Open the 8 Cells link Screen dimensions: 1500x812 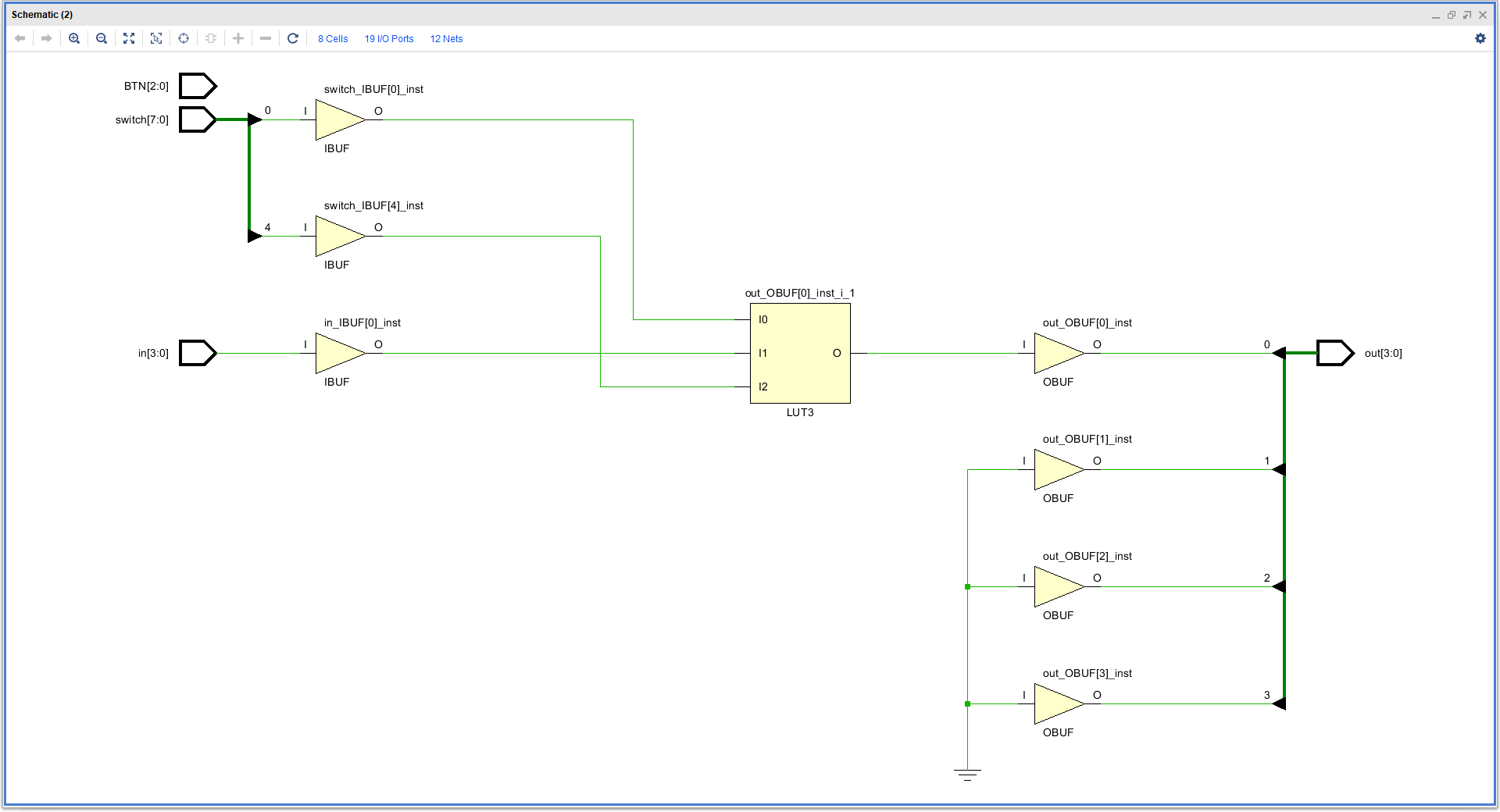click(x=333, y=39)
